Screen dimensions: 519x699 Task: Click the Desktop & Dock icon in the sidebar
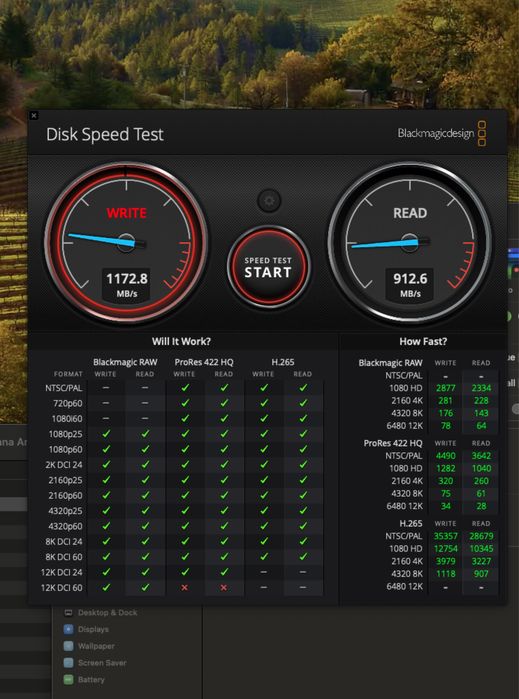pos(68,613)
